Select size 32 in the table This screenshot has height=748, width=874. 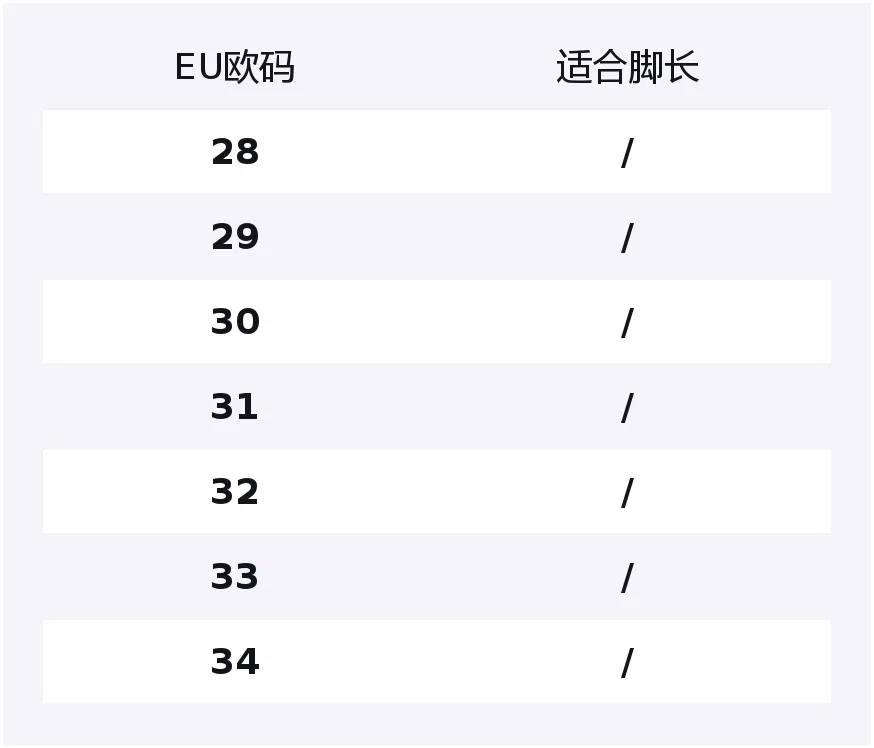click(235, 492)
